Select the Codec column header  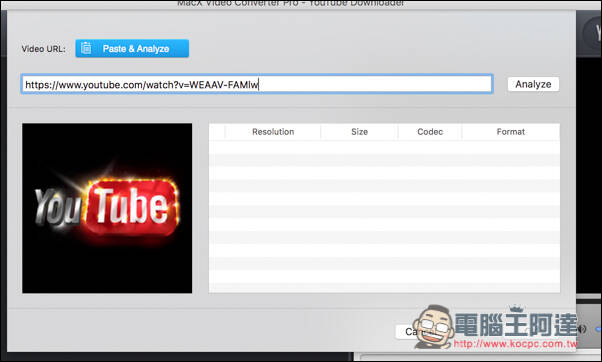pyautogui.click(x=430, y=132)
